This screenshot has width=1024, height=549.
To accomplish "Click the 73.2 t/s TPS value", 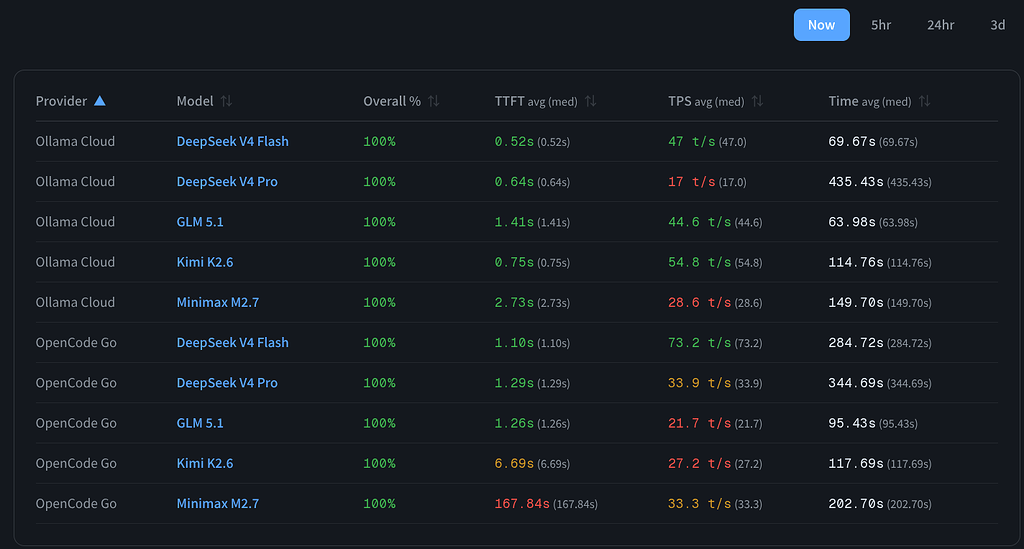I will click(x=699, y=343).
